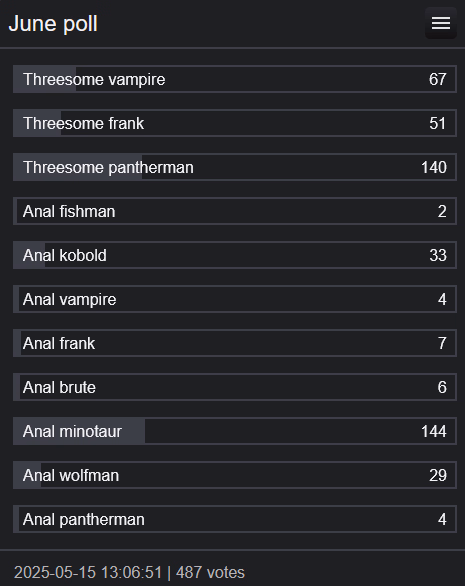The image size is (465, 586).
Task: Click the 51 votes number
Action: 438,123
